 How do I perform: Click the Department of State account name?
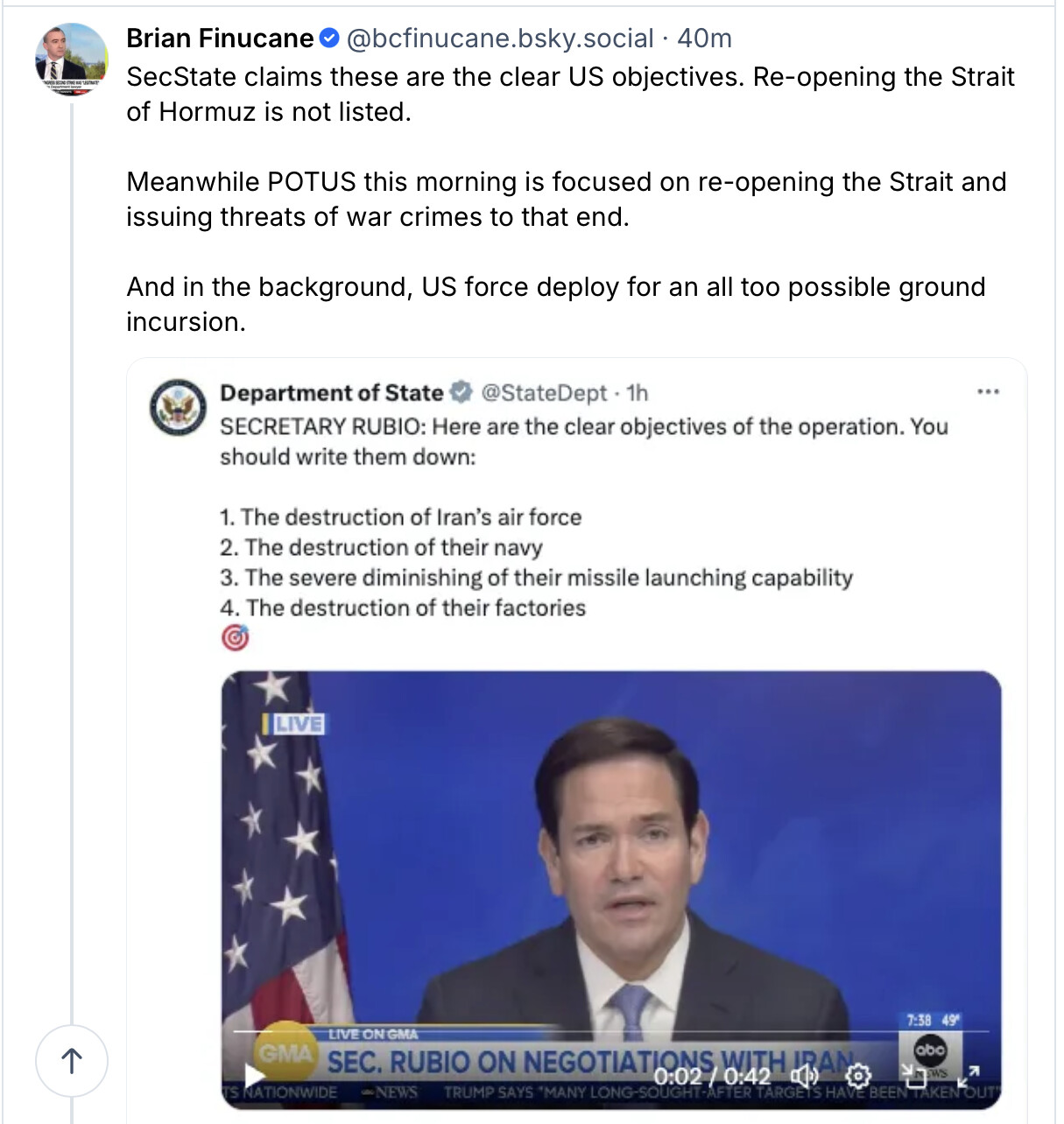pyautogui.click(x=331, y=393)
